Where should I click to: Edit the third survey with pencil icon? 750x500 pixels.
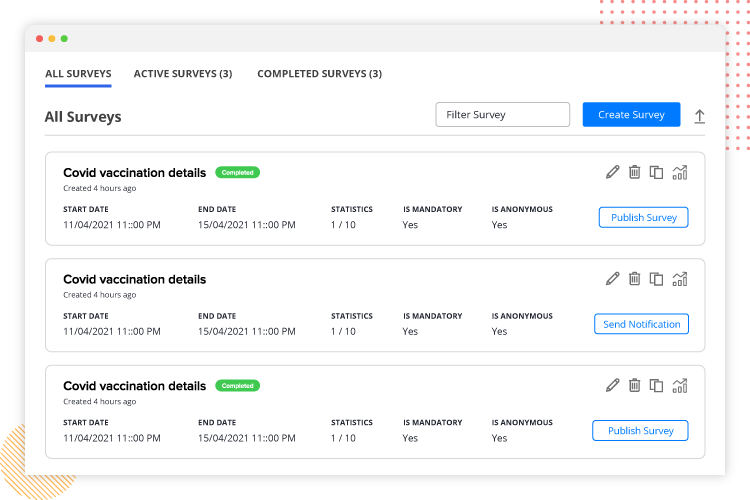click(x=613, y=385)
